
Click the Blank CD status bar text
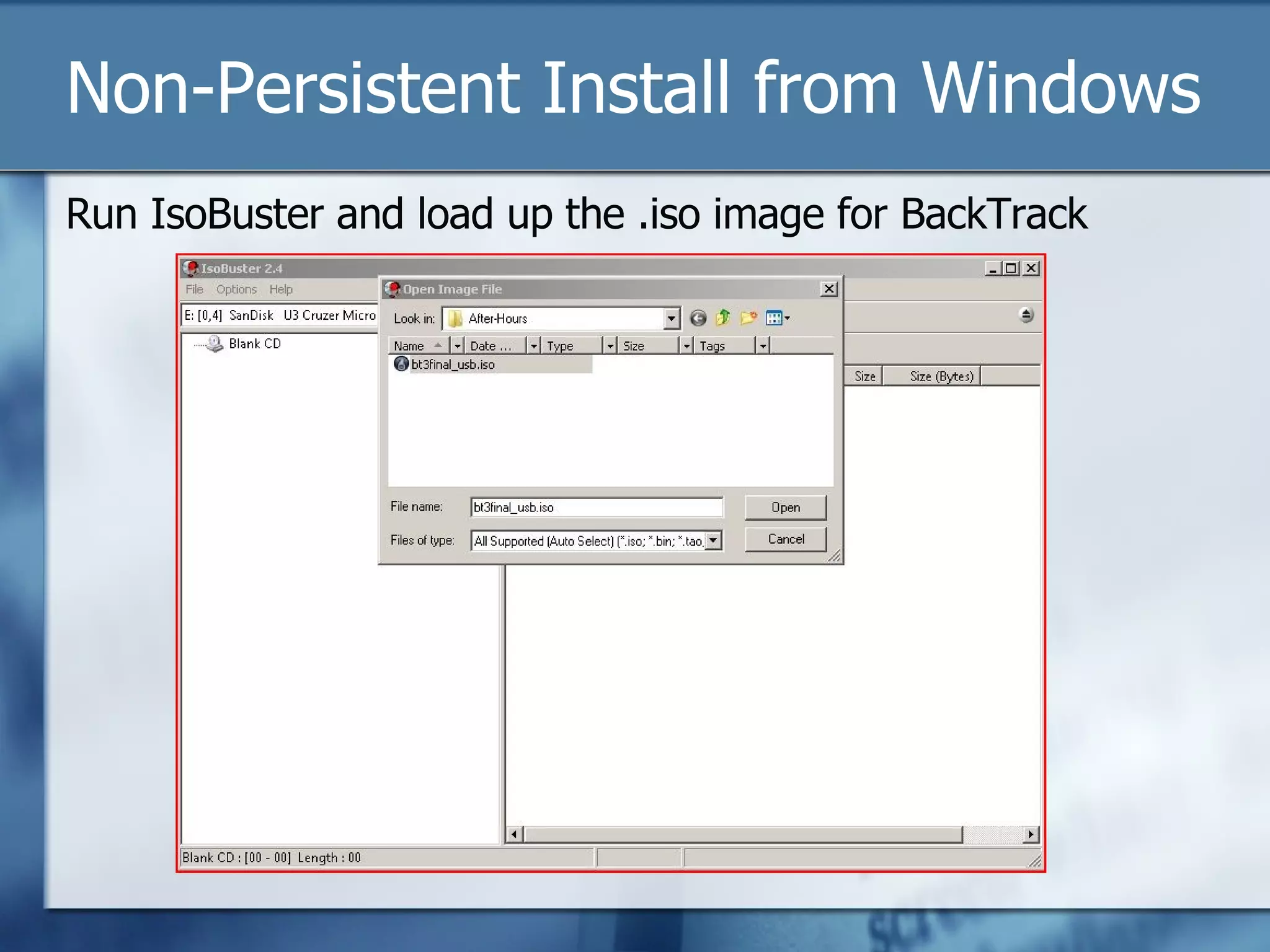tap(272, 858)
